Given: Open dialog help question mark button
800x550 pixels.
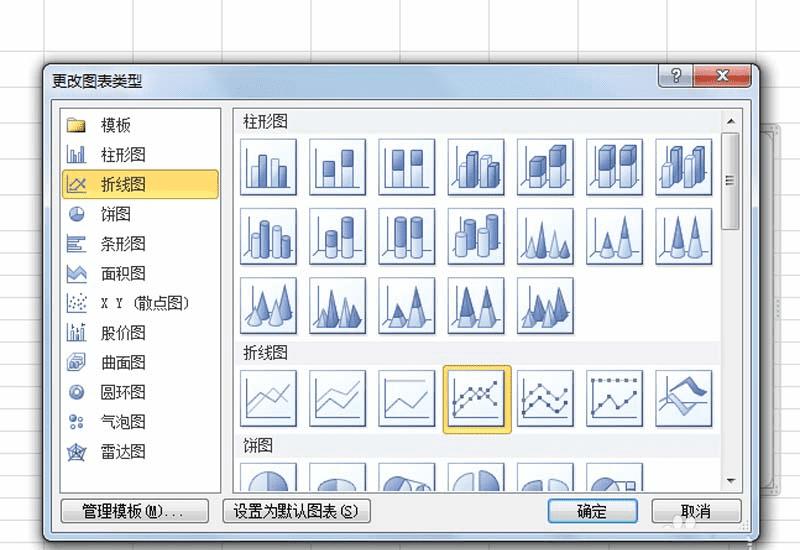Looking at the screenshot, I should pos(676,76).
